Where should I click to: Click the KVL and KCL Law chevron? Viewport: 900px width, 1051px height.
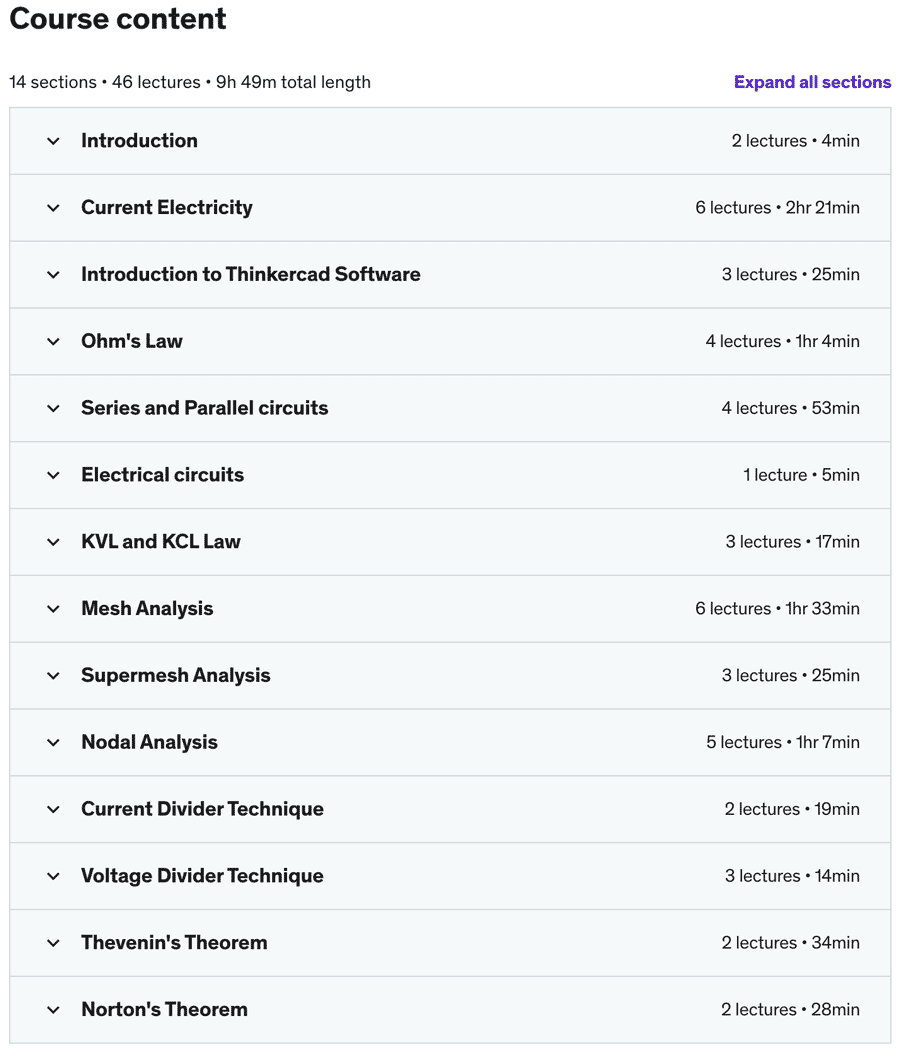(54, 542)
